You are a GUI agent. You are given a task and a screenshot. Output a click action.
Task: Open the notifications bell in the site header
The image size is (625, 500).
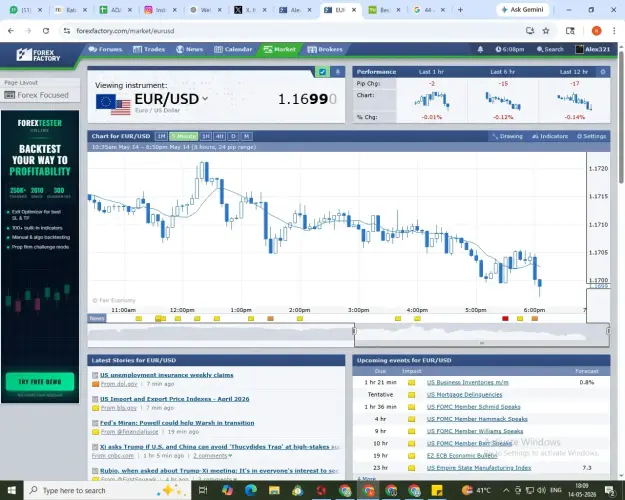(480, 49)
